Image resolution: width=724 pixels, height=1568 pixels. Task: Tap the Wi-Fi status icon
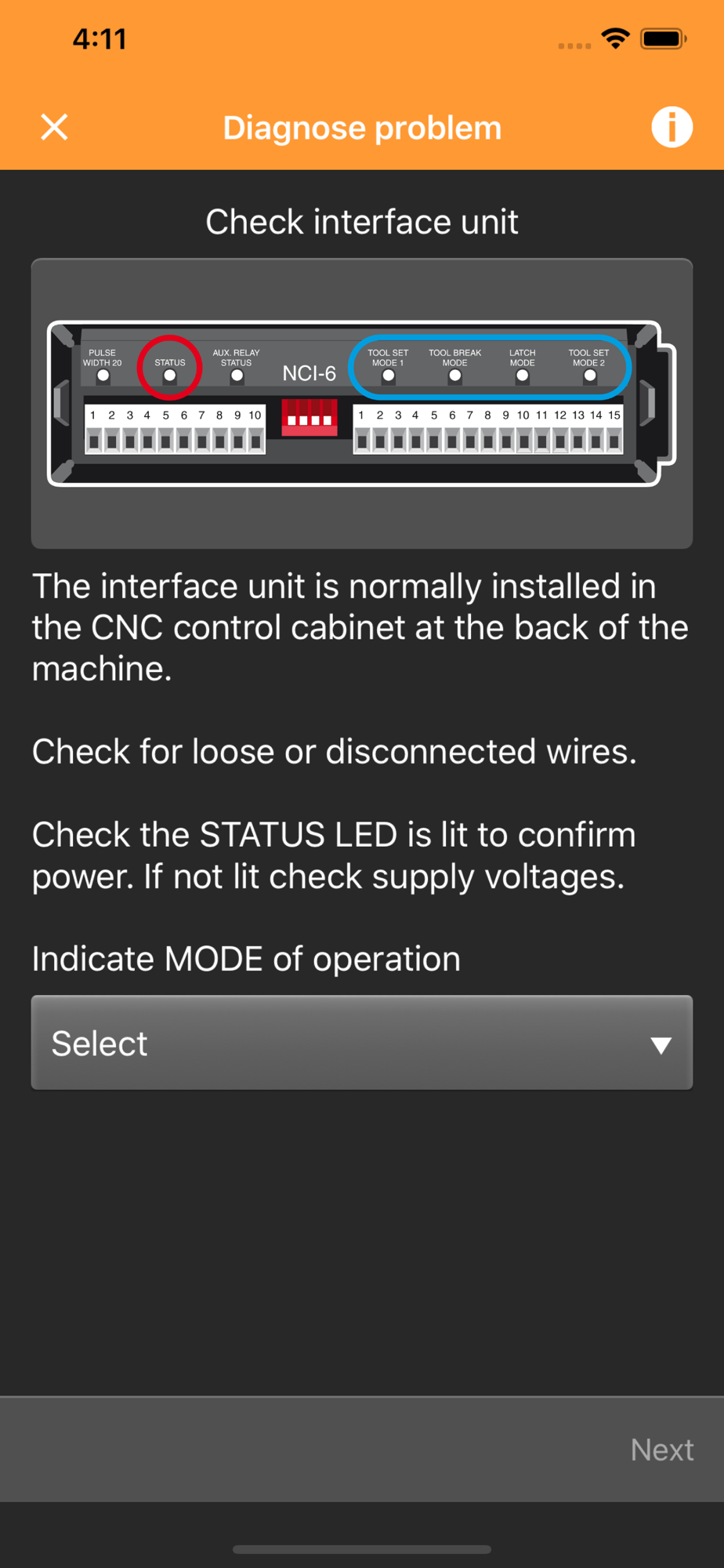(616, 38)
